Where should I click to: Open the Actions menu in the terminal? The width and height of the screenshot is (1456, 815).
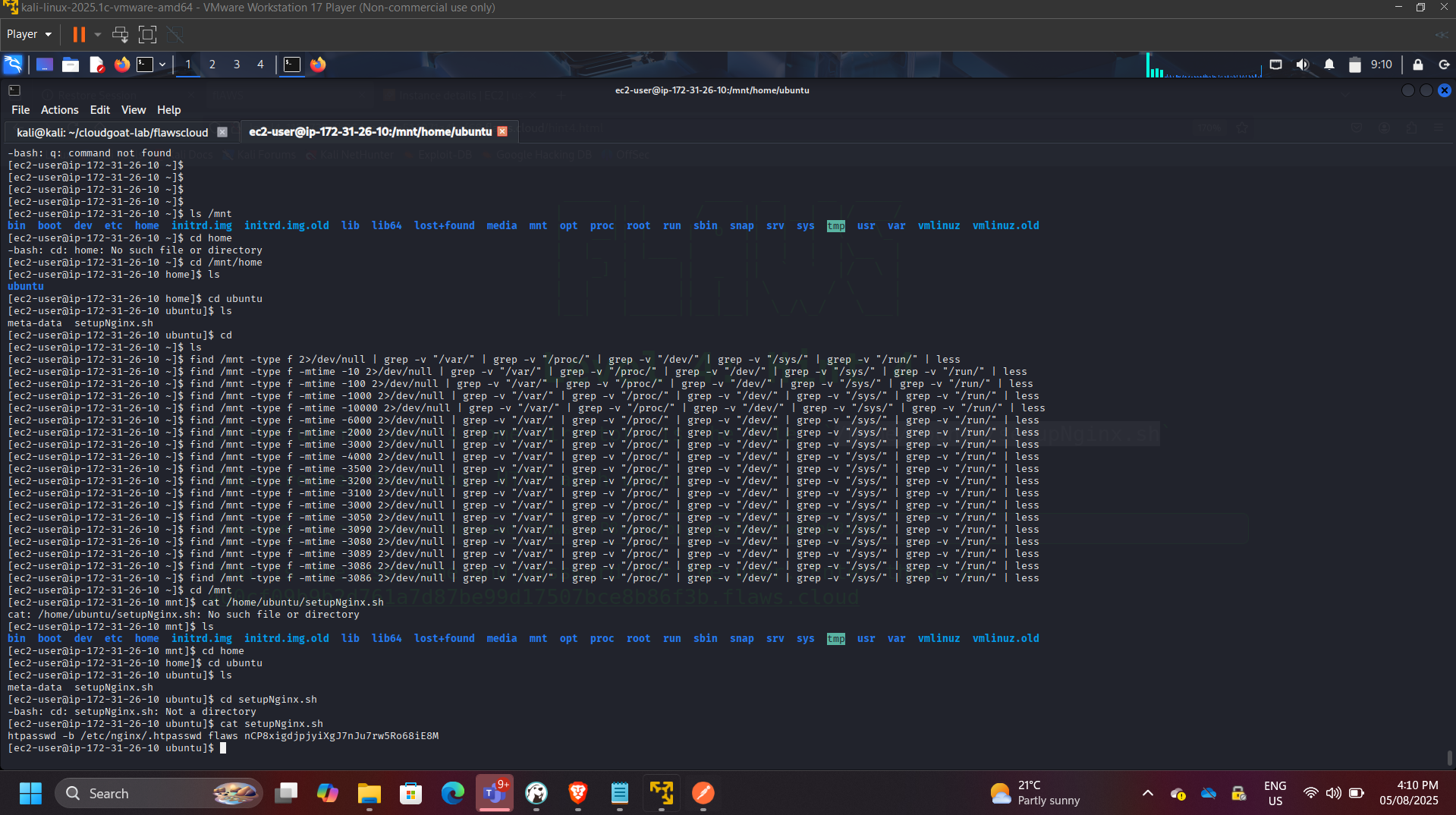[x=59, y=109]
